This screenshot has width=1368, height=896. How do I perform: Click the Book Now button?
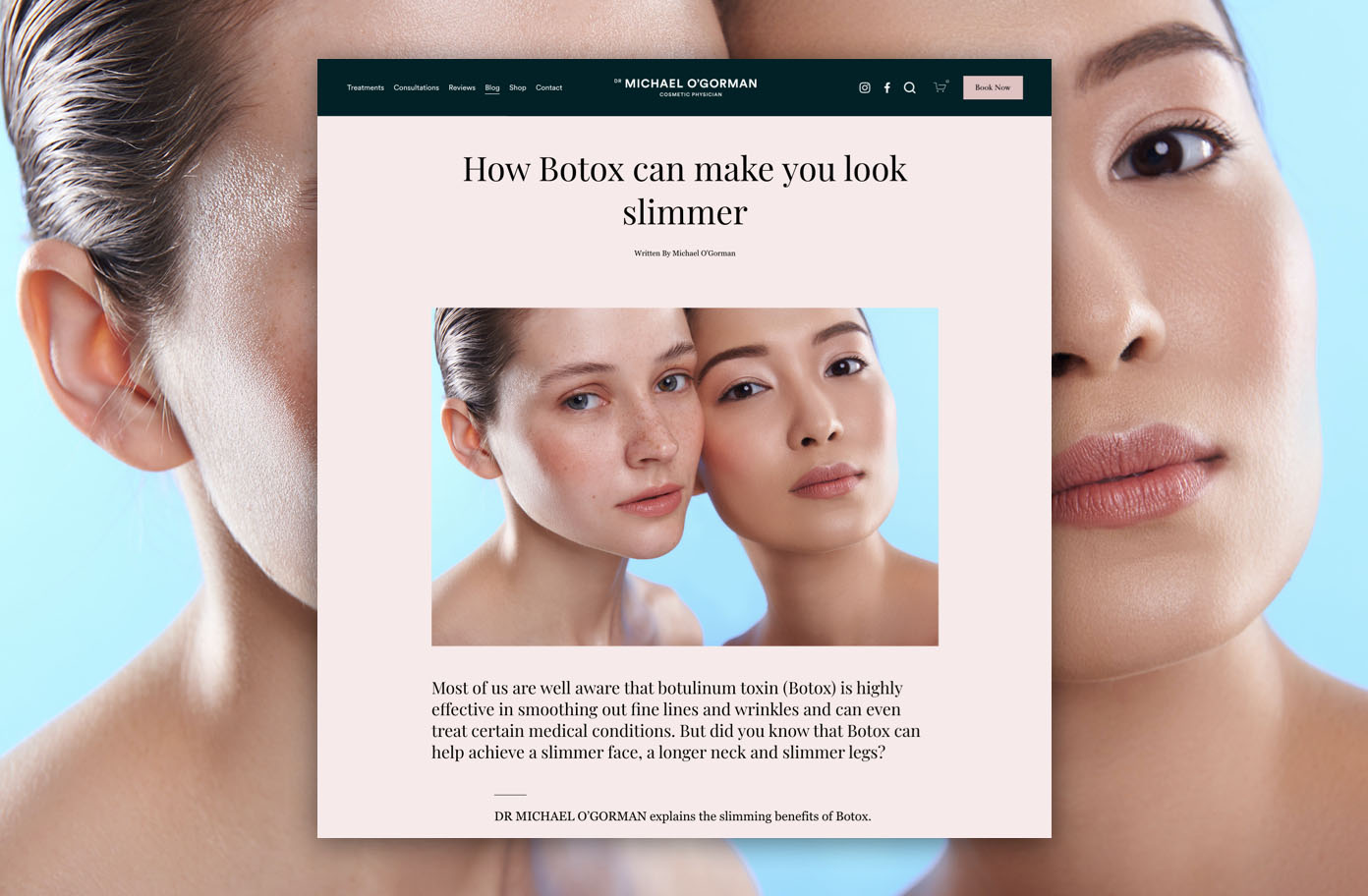pos(993,87)
